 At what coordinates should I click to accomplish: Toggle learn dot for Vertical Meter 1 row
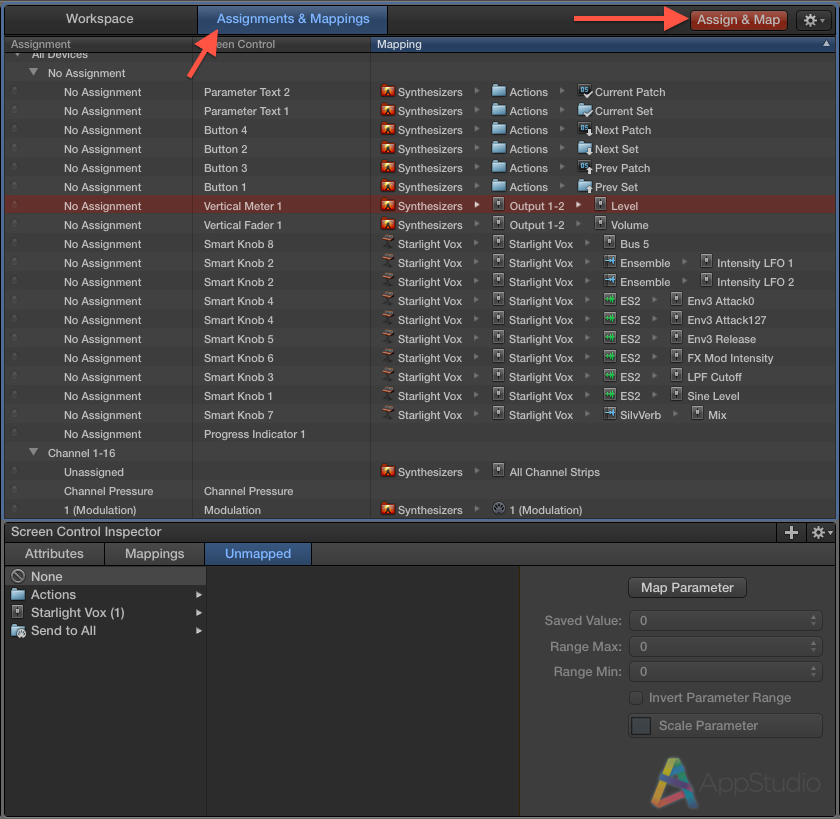coord(14,205)
